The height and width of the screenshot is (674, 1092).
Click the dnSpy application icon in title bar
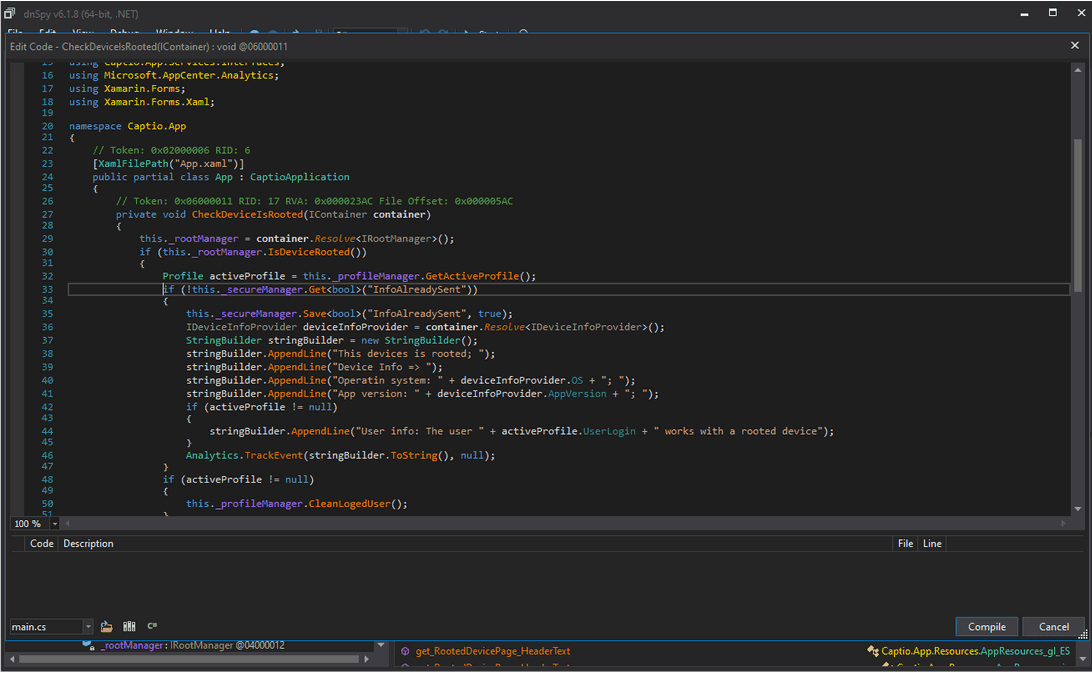[9, 13]
